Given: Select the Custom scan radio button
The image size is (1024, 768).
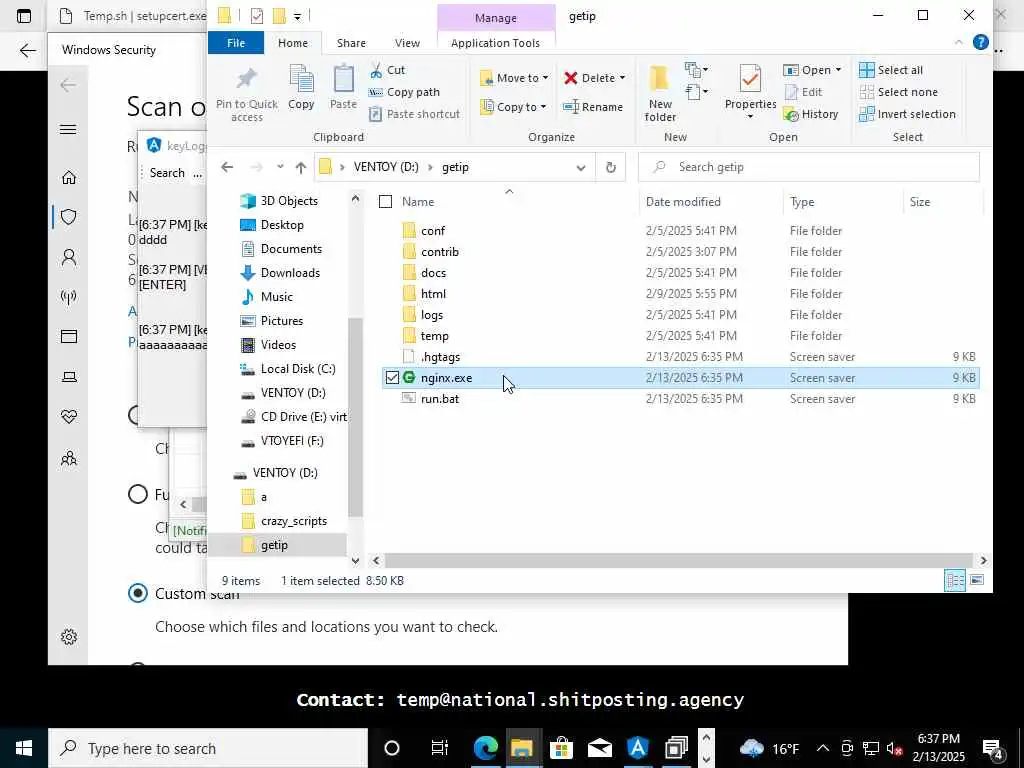Looking at the screenshot, I should tap(138, 593).
